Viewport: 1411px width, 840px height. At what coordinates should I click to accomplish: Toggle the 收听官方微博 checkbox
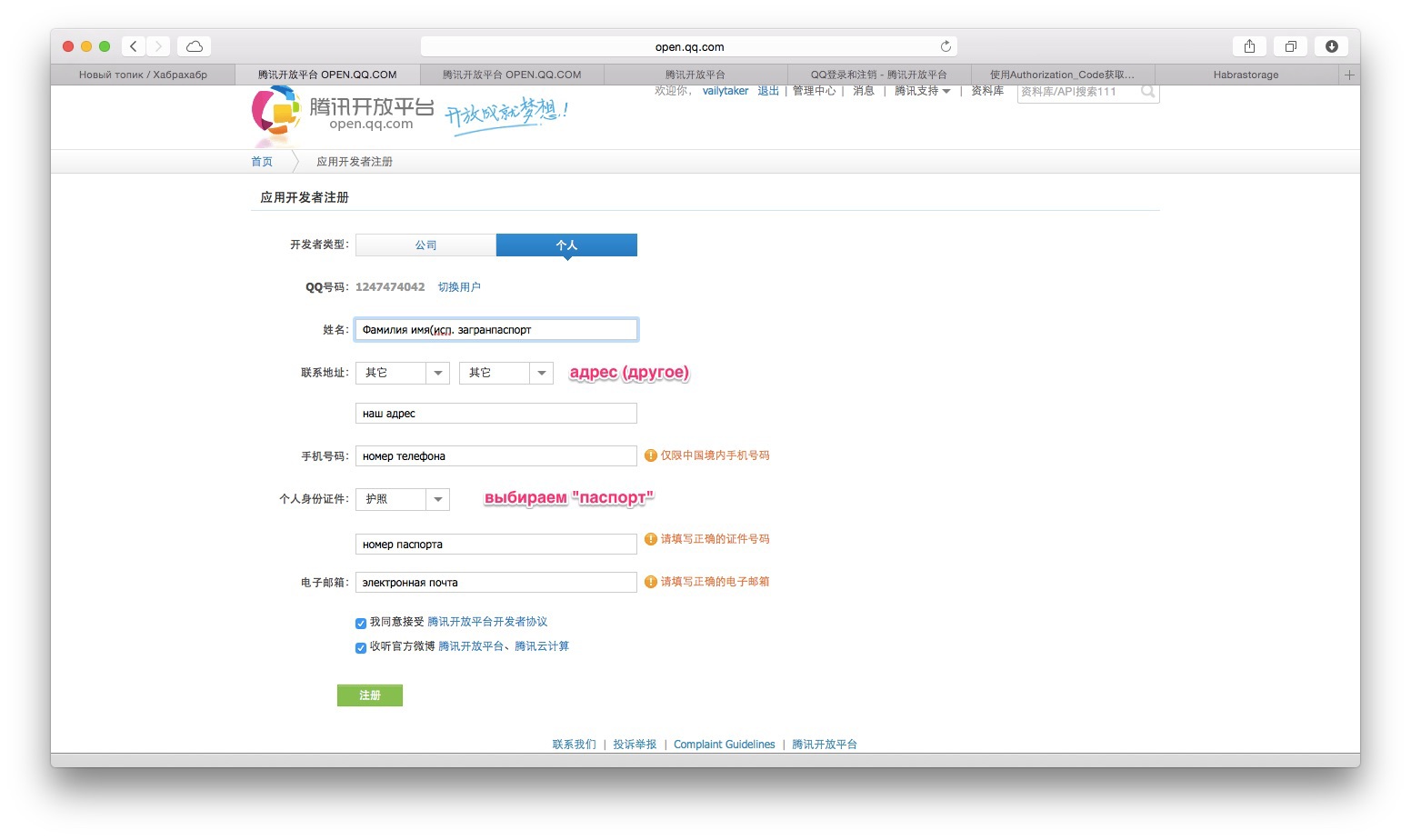361,647
